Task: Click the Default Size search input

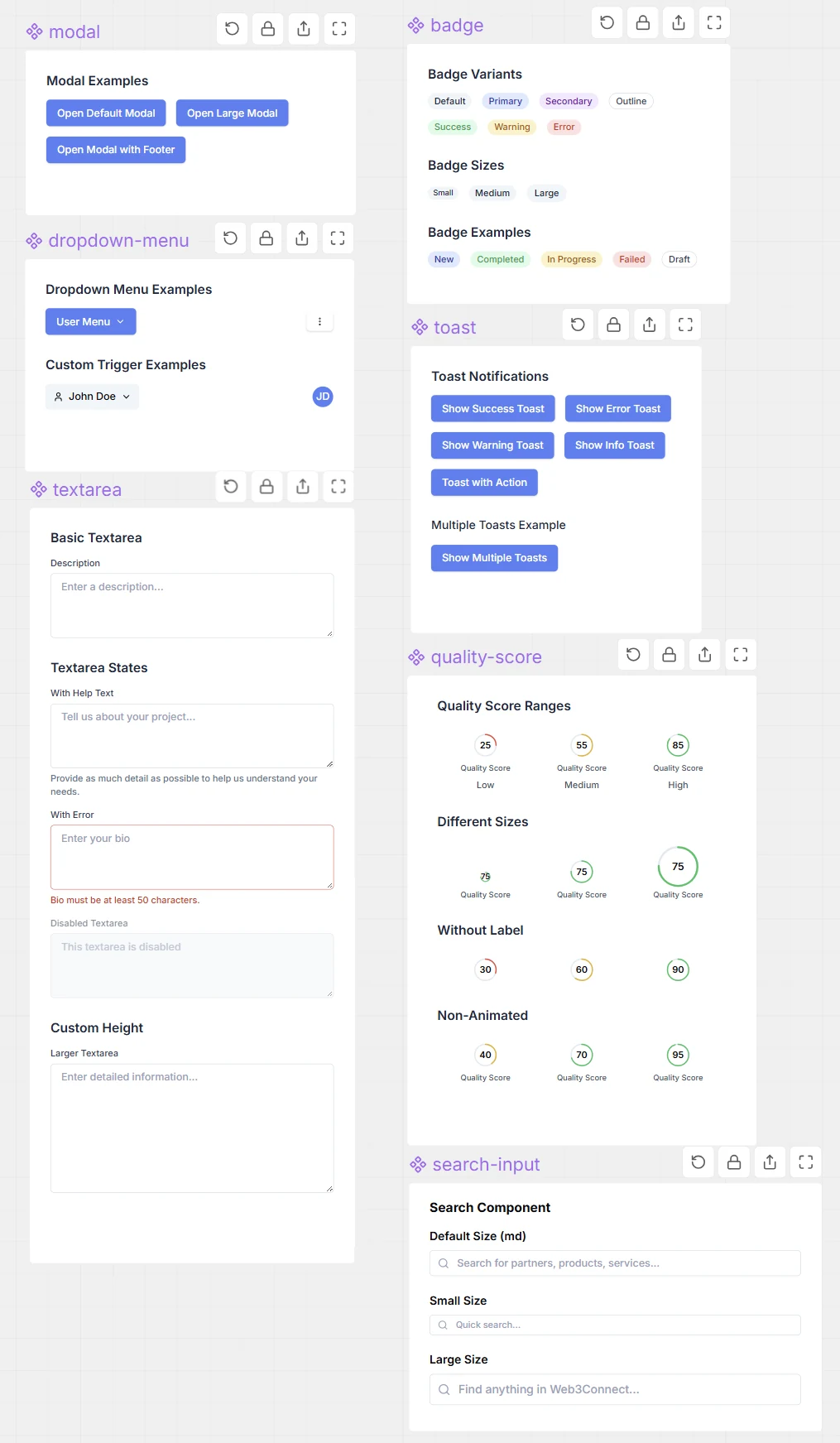Action: tap(615, 1263)
